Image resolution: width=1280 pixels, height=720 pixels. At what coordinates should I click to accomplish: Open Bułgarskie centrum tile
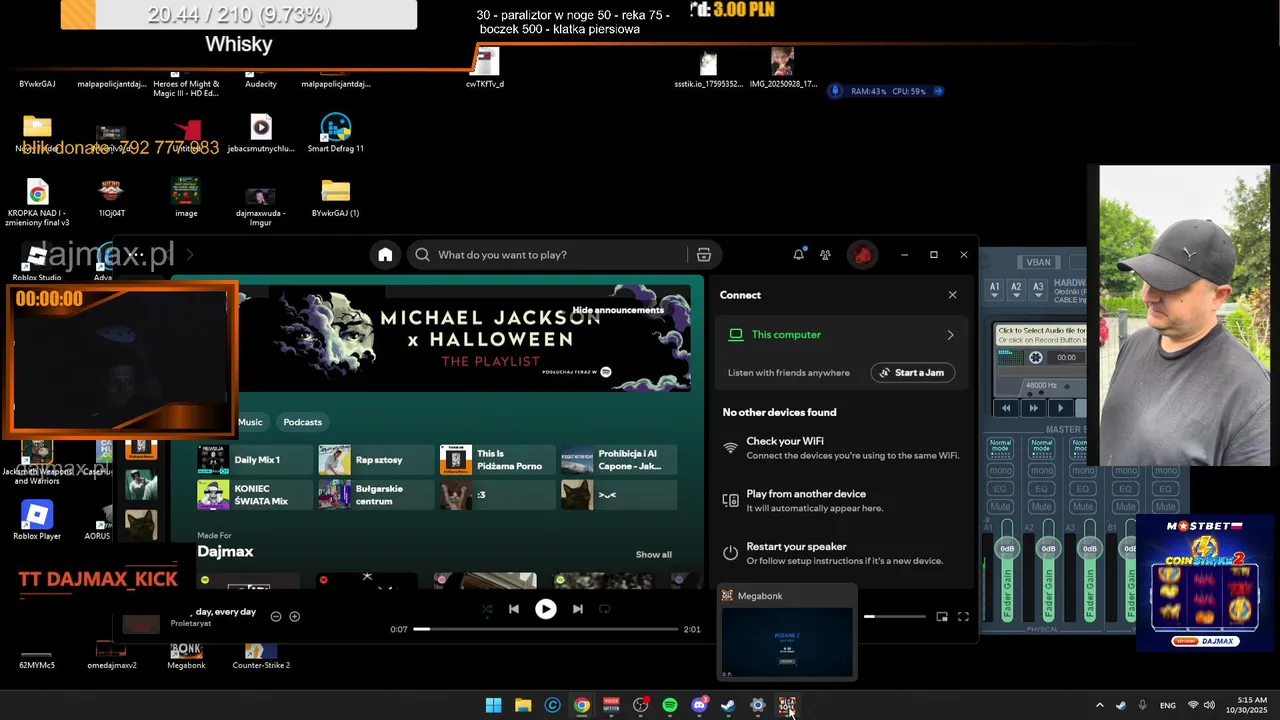[x=376, y=495]
